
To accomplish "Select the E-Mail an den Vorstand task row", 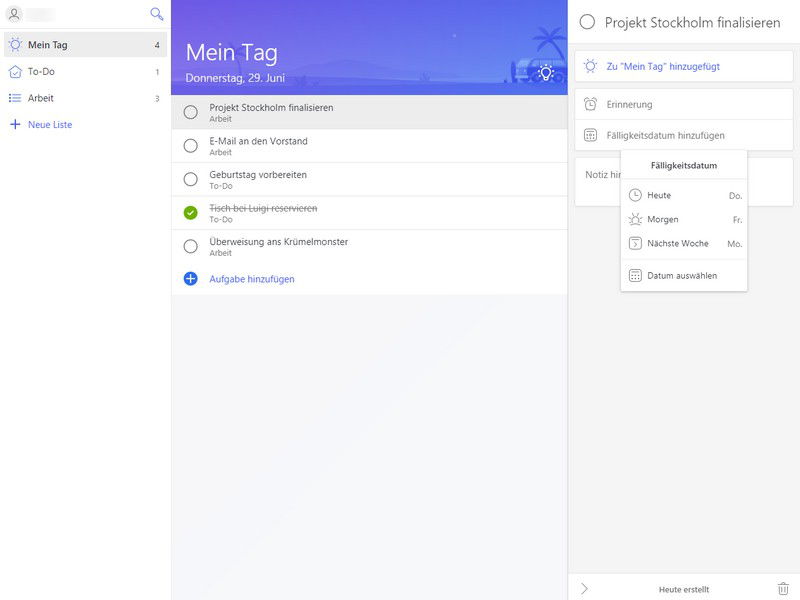I will coord(369,145).
